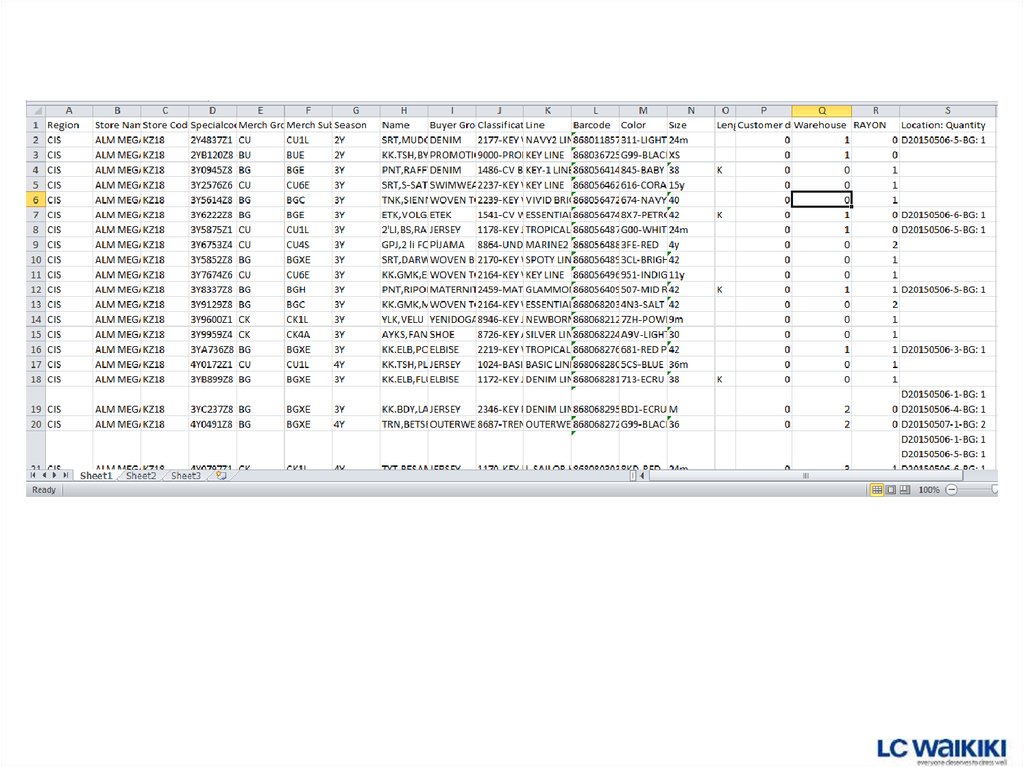1024x767 pixels.
Task: Click the 100% zoom level button
Action: [x=928, y=490]
